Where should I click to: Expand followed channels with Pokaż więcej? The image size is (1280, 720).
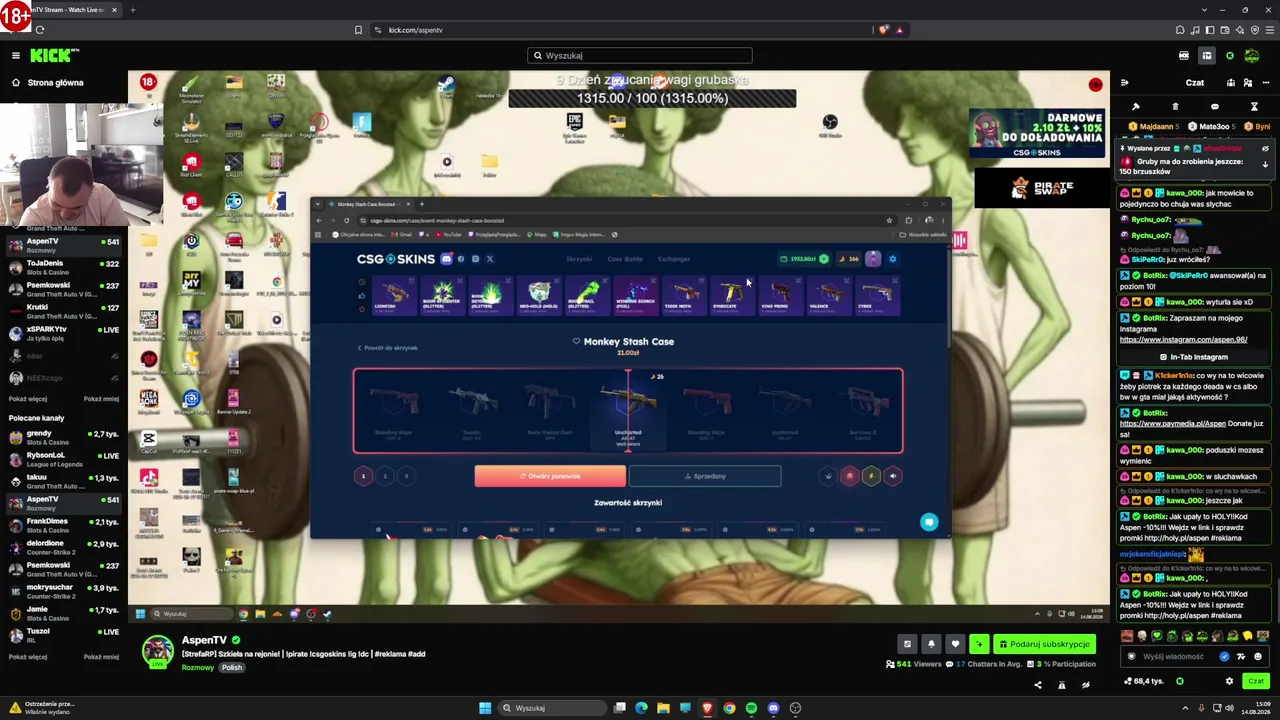(28, 399)
